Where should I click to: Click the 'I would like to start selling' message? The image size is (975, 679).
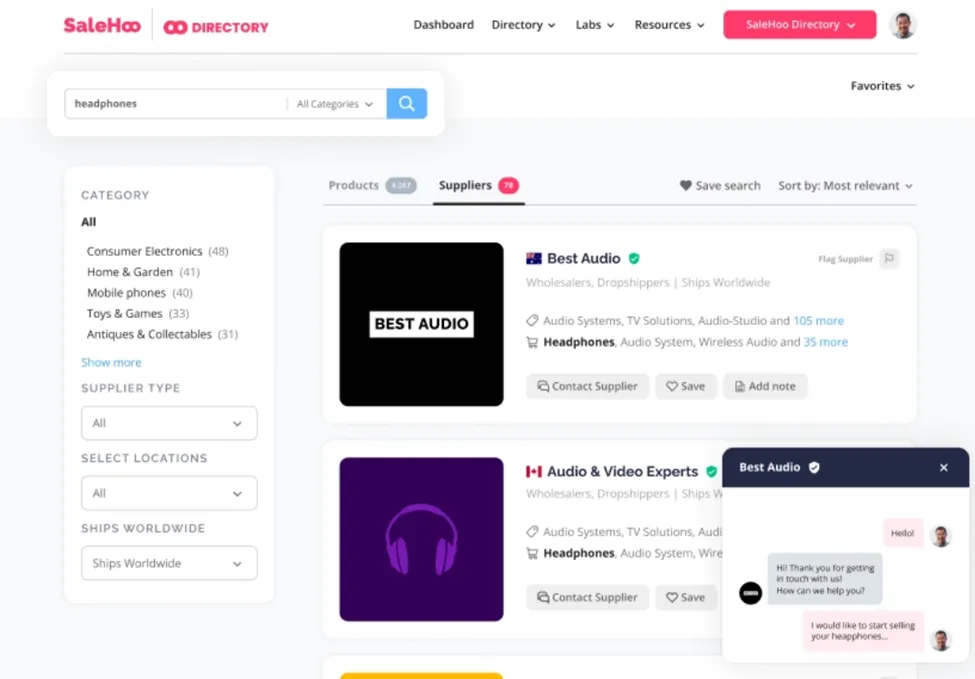(x=862, y=631)
